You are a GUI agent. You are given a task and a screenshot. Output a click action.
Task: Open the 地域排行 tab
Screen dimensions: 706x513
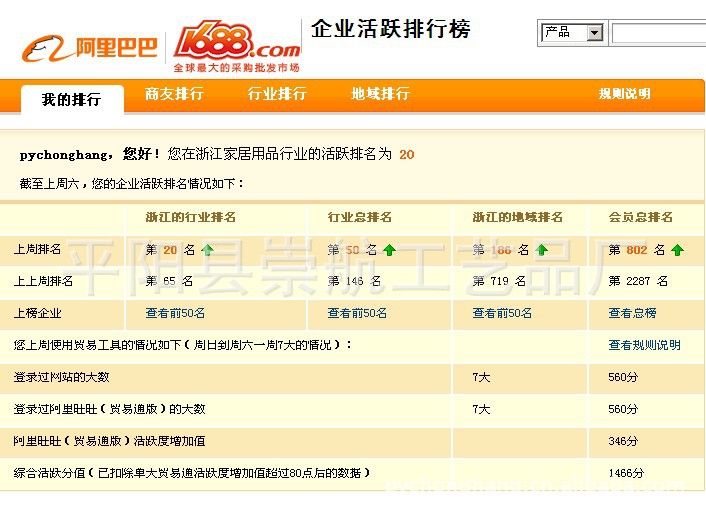click(x=380, y=94)
